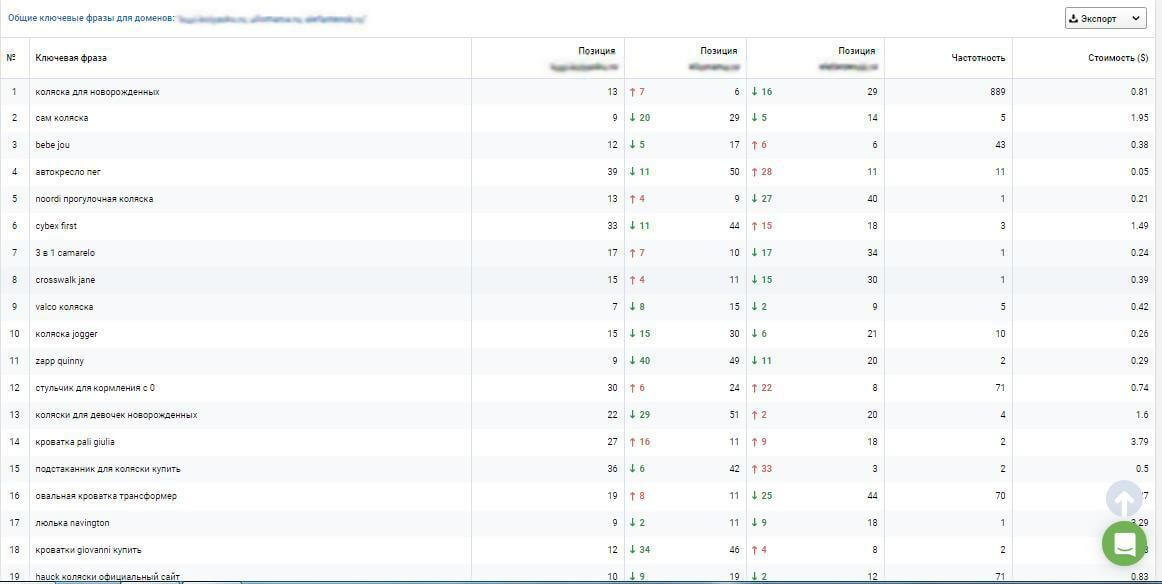Image resolution: width=1162 pixels, height=584 pixels.
Task: Click the Экспорт download icon
Action: pyautogui.click(x=1072, y=19)
